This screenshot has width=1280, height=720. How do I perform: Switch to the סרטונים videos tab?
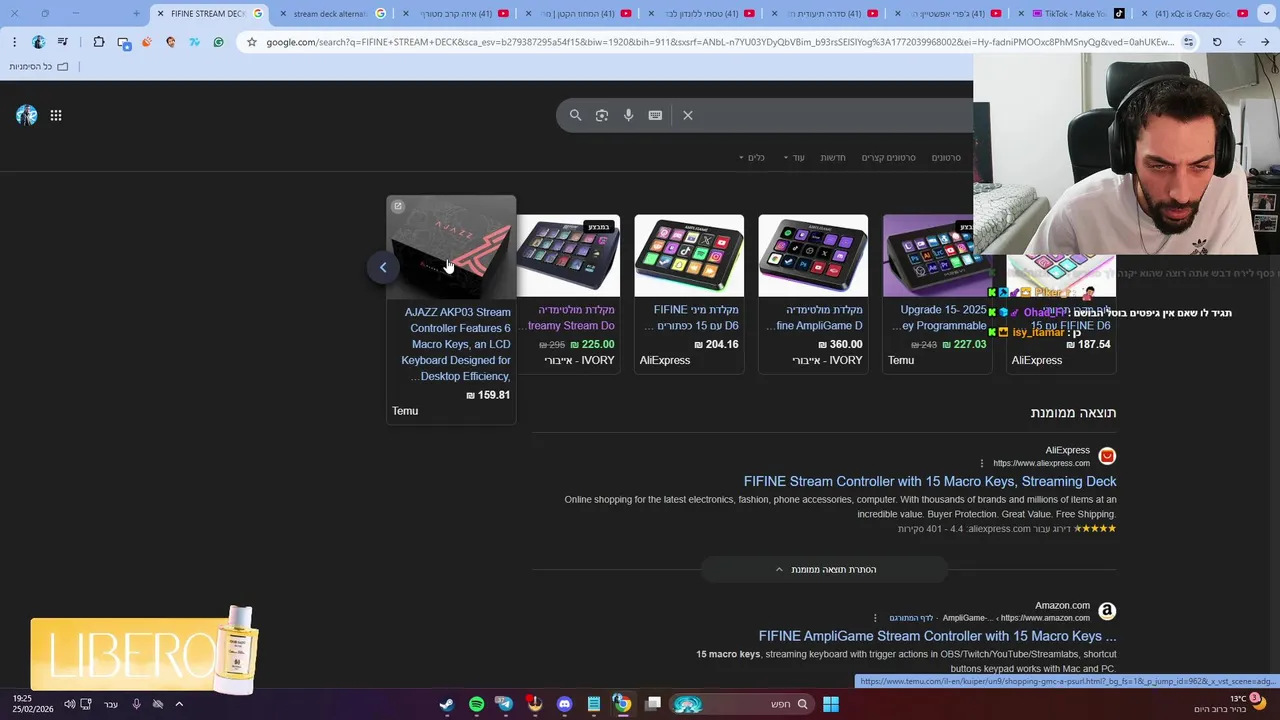tap(946, 157)
